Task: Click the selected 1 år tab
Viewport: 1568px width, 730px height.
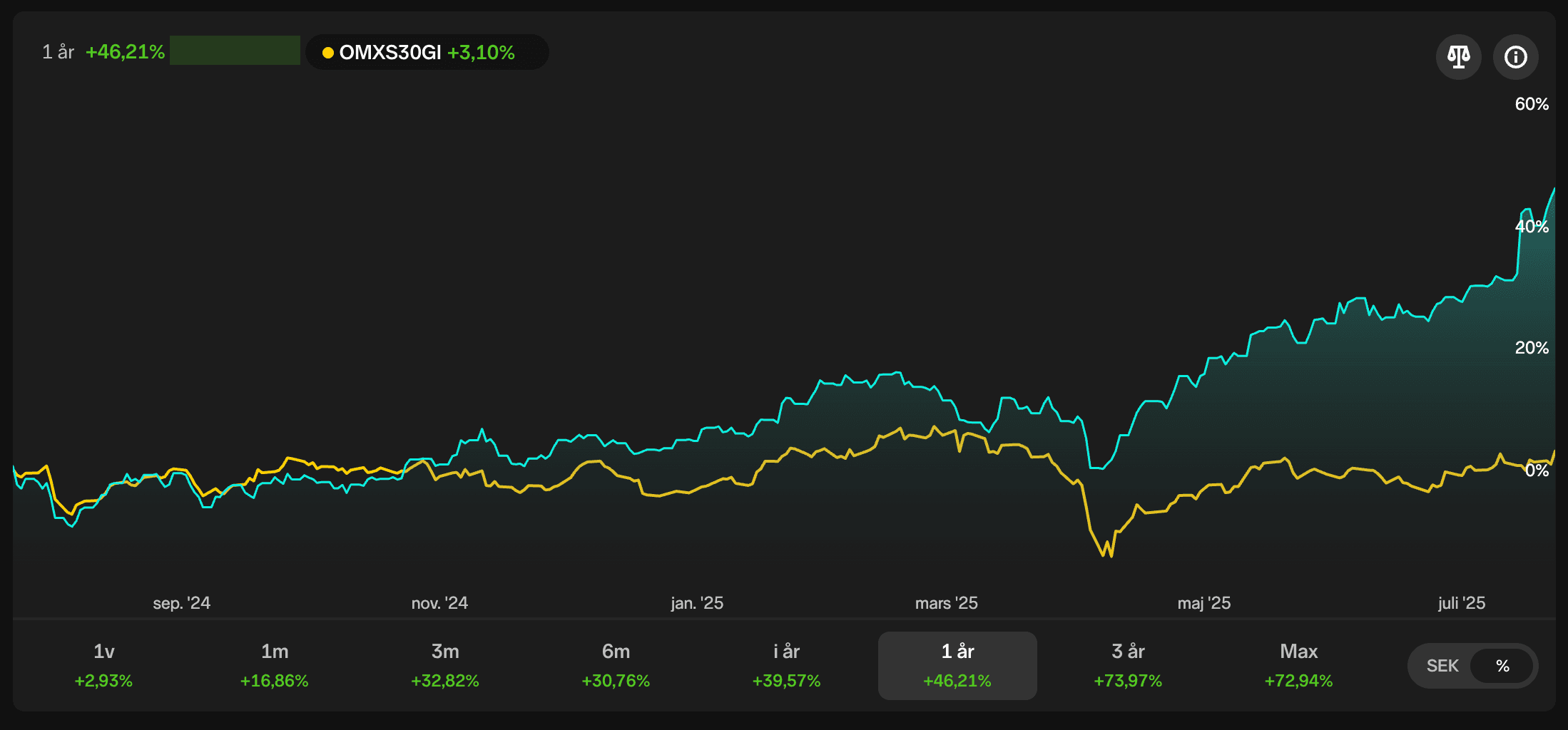Action: pyautogui.click(x=957, y=665)
